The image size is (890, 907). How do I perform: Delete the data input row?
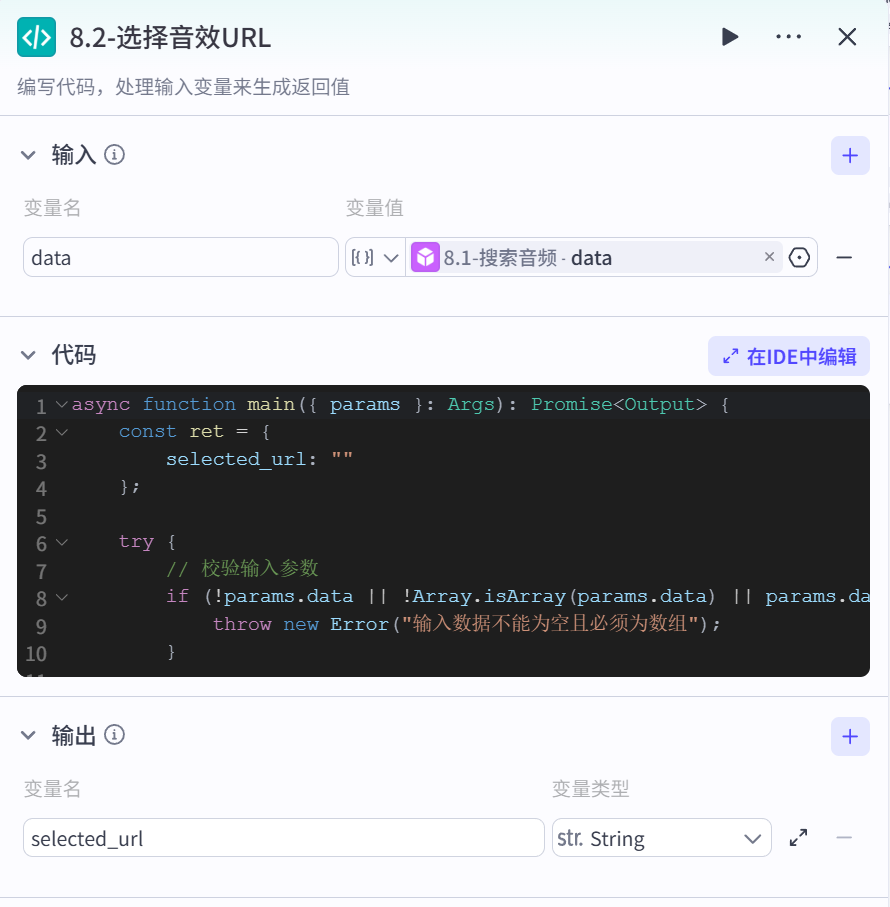tap(844, 257)
